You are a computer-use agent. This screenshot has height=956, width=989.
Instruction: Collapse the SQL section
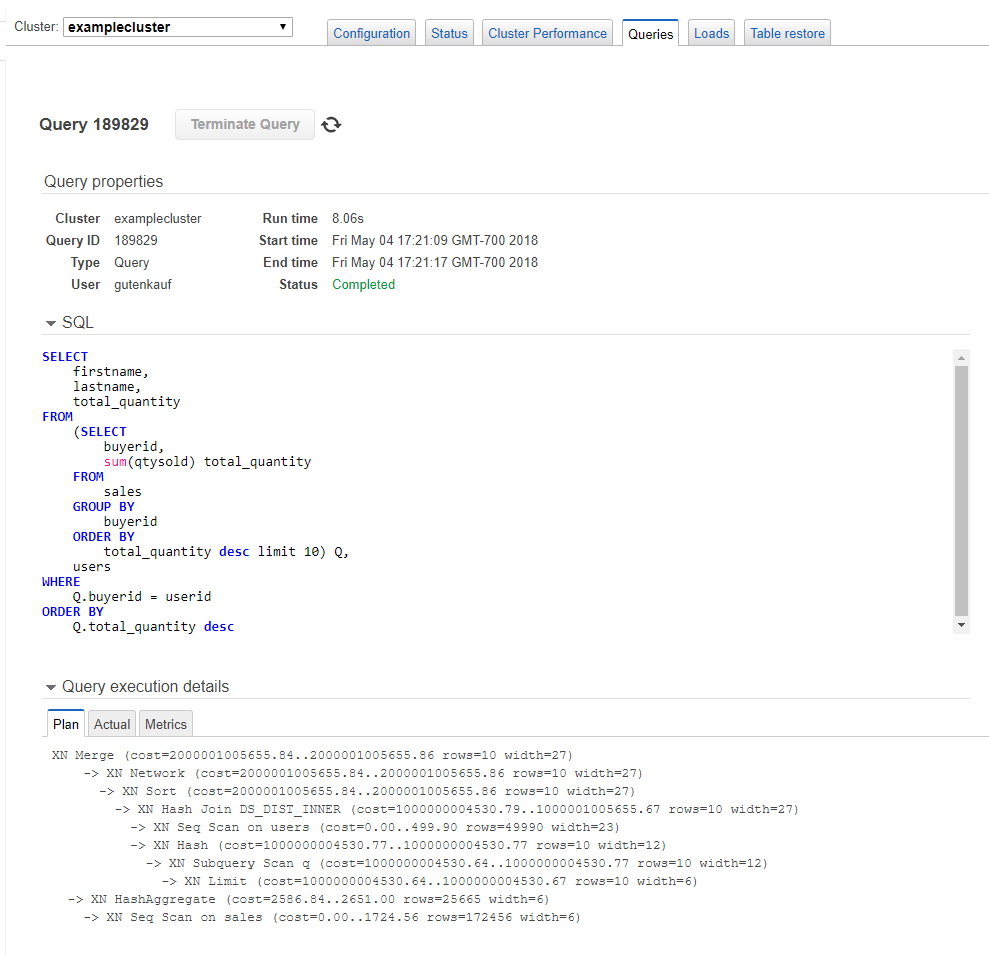pos(51,323)
